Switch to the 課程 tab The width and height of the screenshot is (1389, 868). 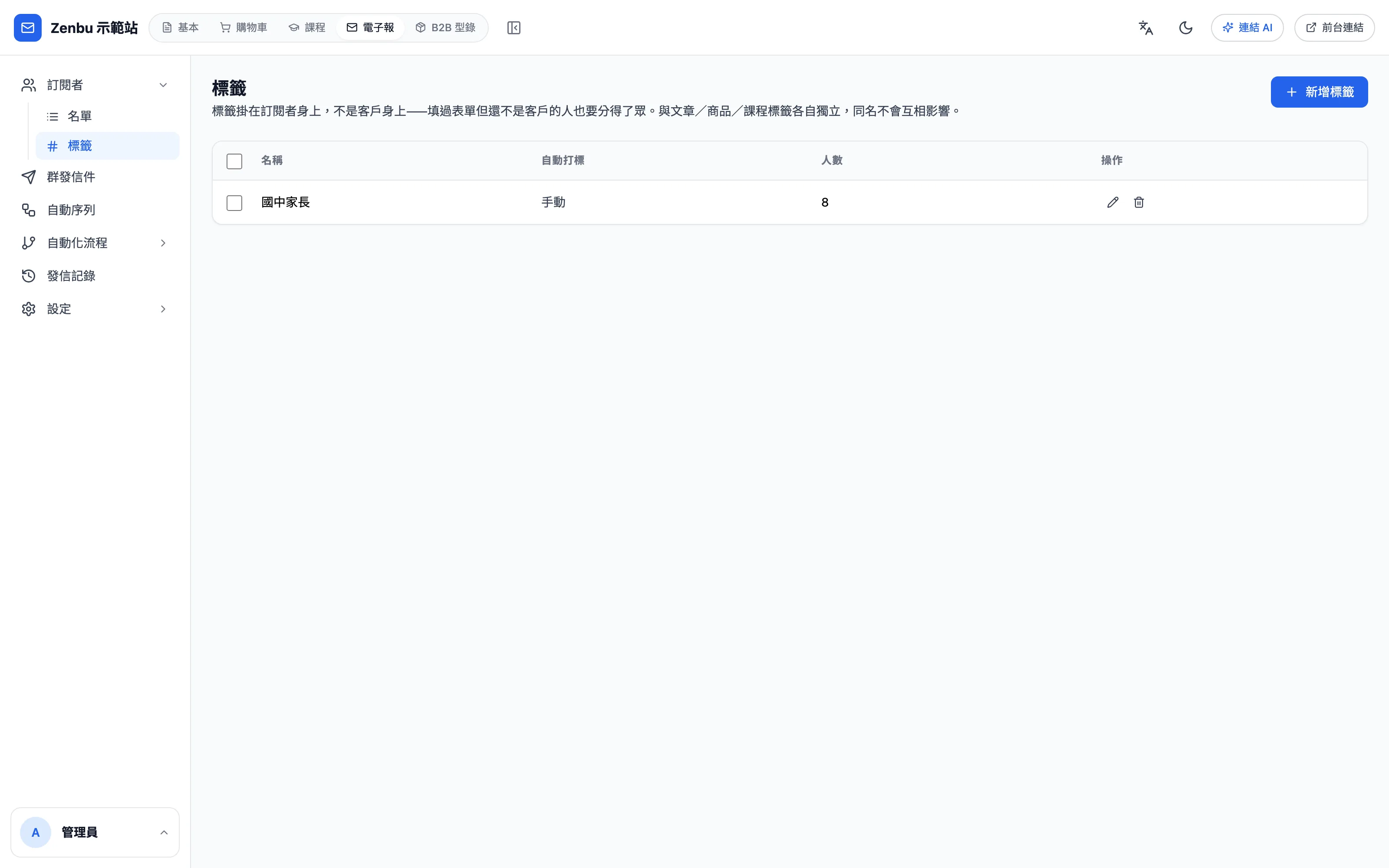pos(306,27)
